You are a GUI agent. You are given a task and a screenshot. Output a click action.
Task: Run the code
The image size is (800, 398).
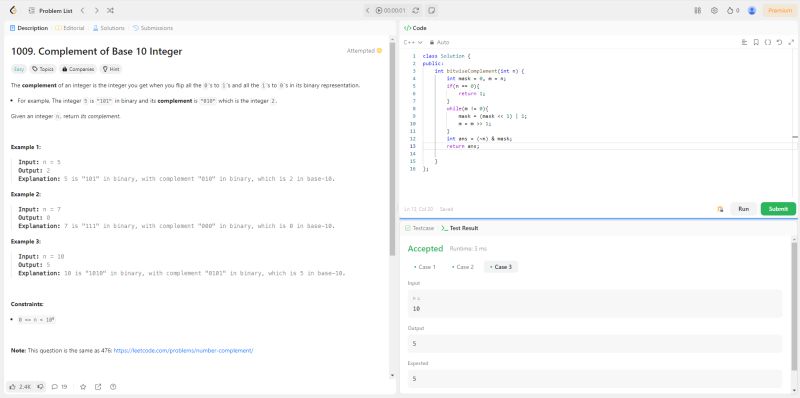pyautogui.click(x=743, y=209)
